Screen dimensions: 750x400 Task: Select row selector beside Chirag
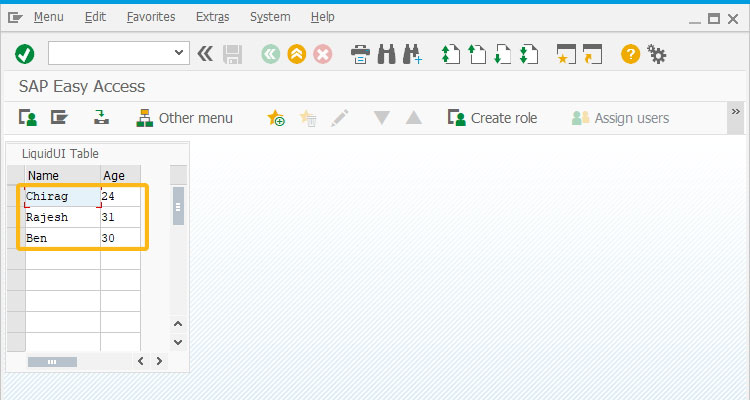pos(16,196)
